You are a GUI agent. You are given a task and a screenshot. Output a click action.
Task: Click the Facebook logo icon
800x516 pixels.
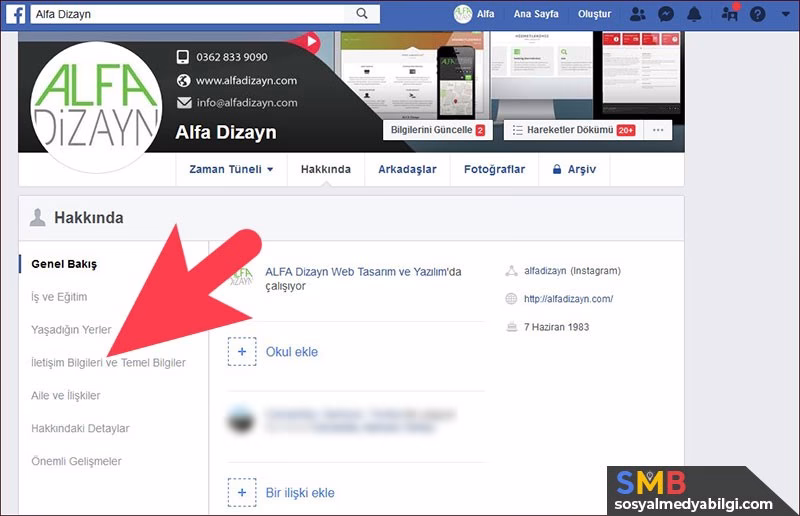click(x=16, y=14)
